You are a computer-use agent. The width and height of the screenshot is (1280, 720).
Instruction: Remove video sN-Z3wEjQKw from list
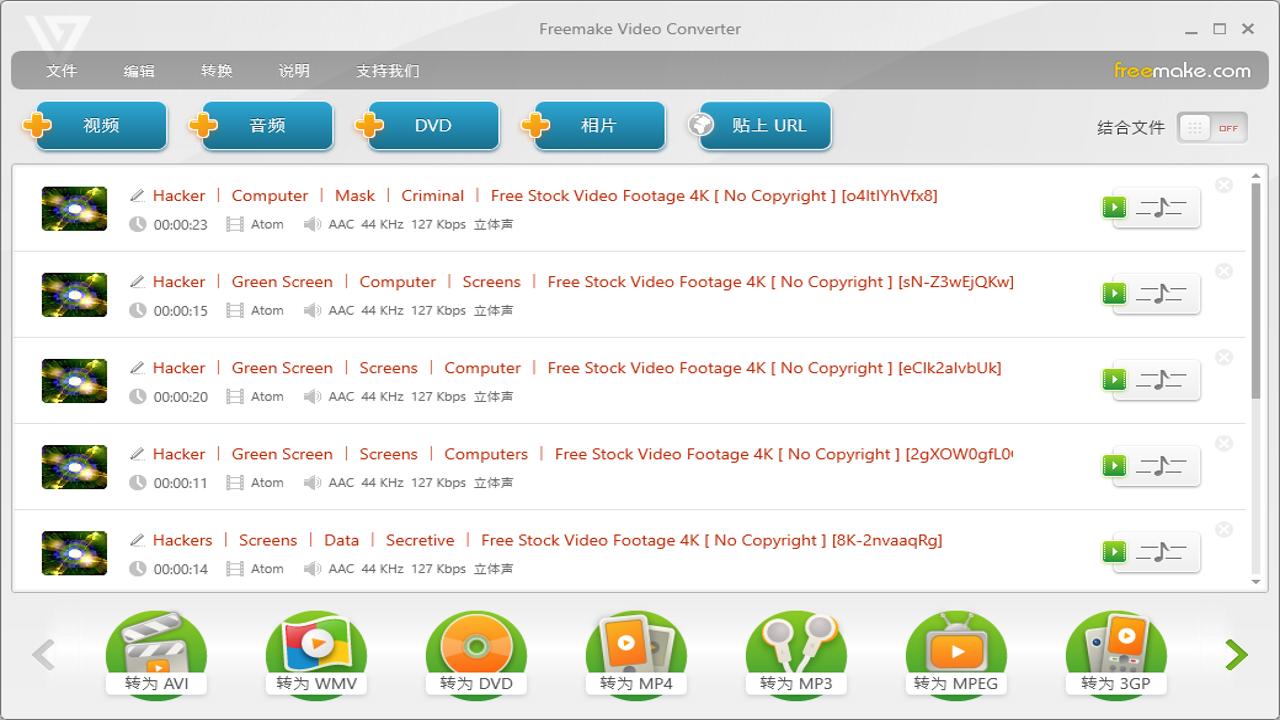tap(1224, 271)
